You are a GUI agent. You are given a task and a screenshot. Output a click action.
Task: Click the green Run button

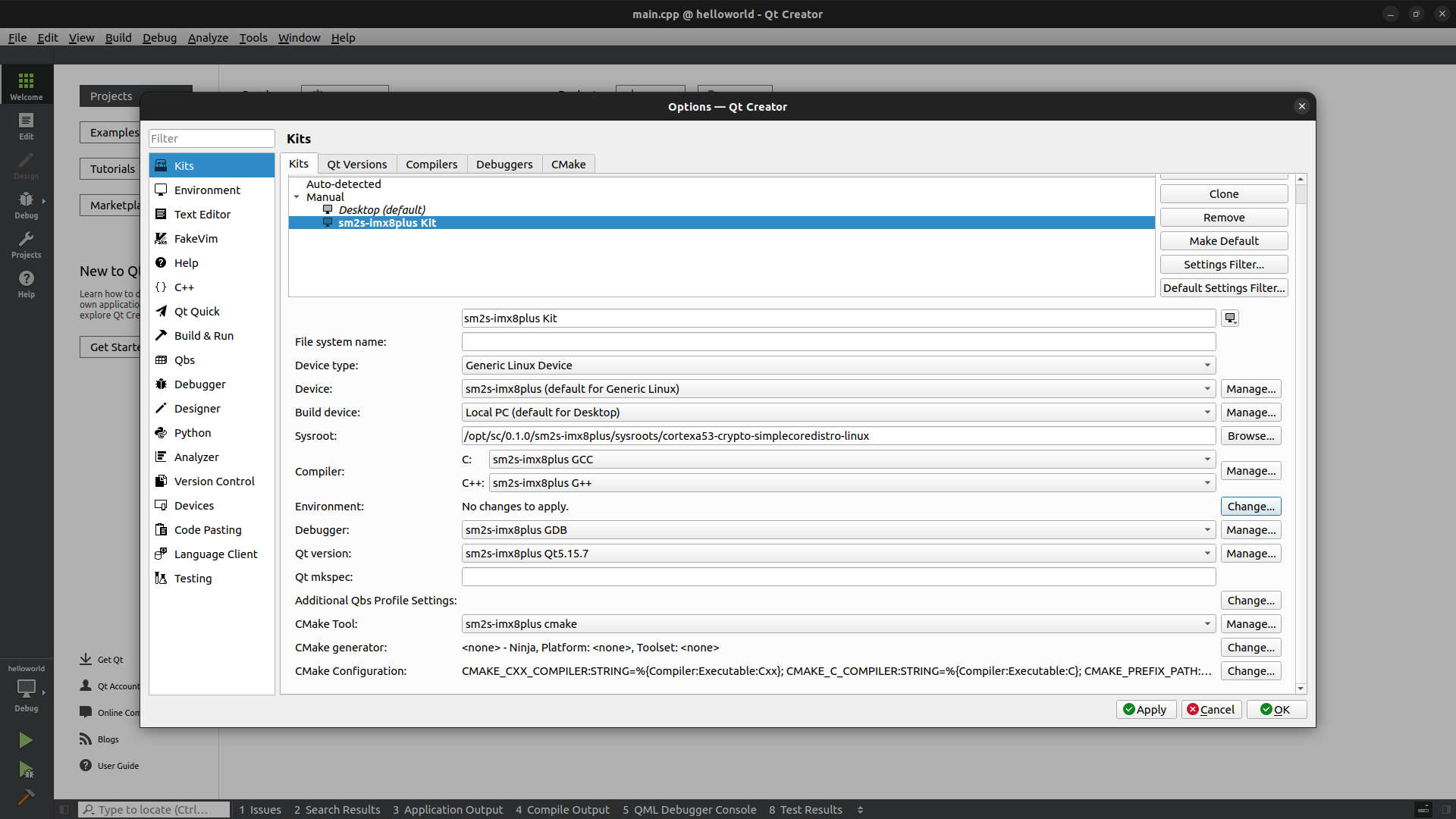pos(26,739)
